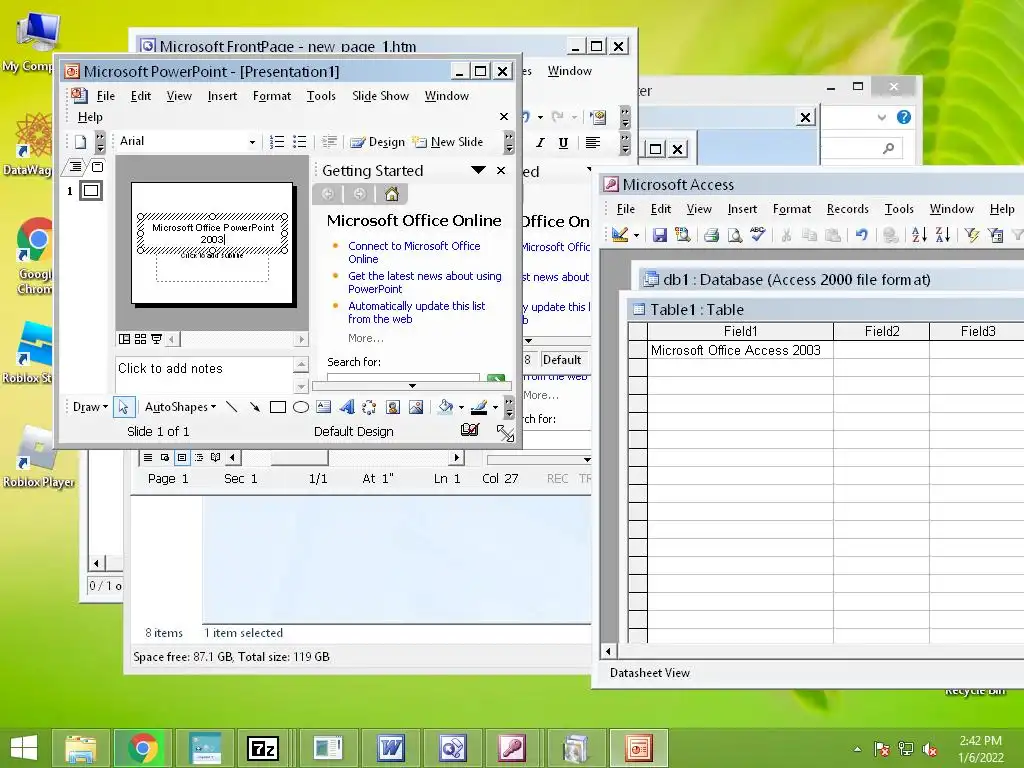
Task: Toggle Underline in FrontPage toolbar
Action: pyautogui.click(x=563, y=142)
